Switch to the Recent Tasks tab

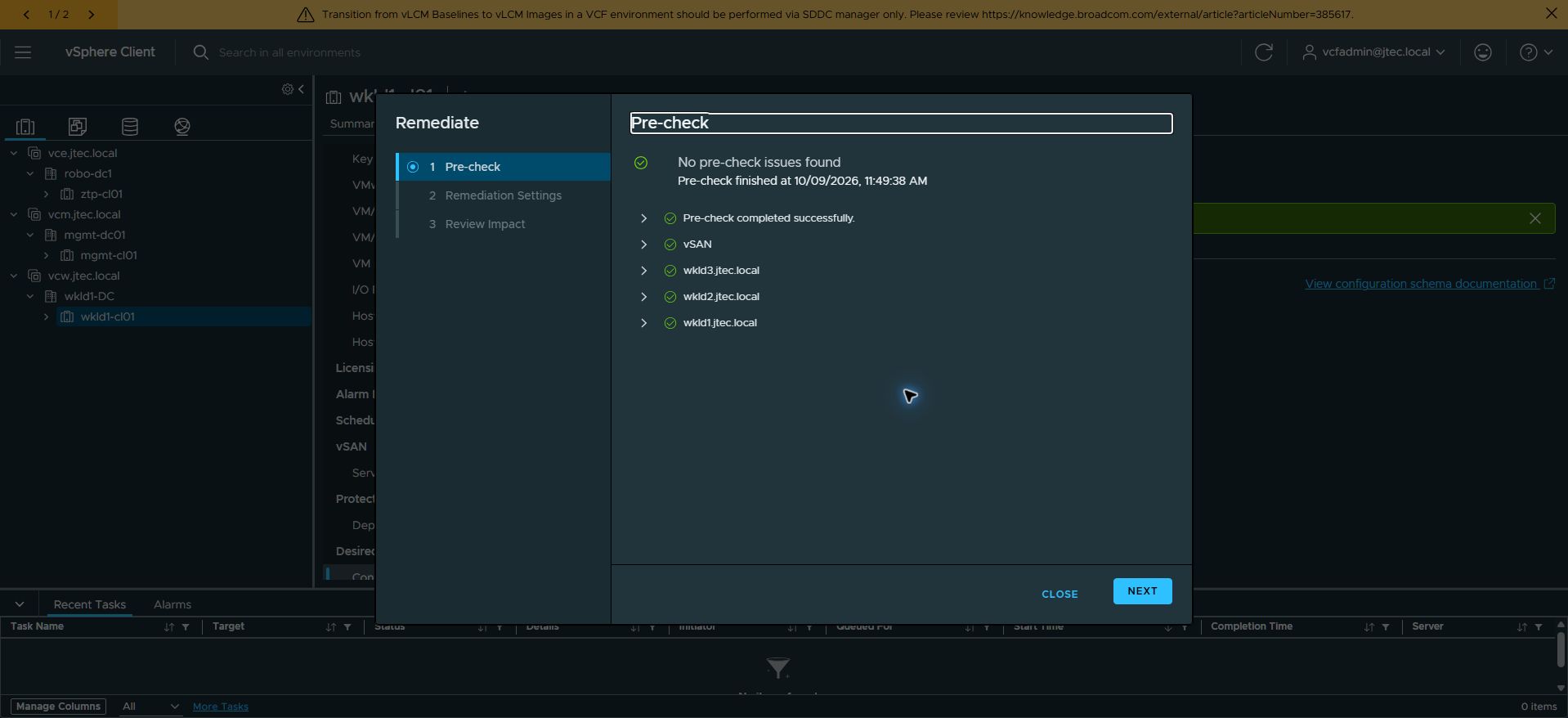90,605
